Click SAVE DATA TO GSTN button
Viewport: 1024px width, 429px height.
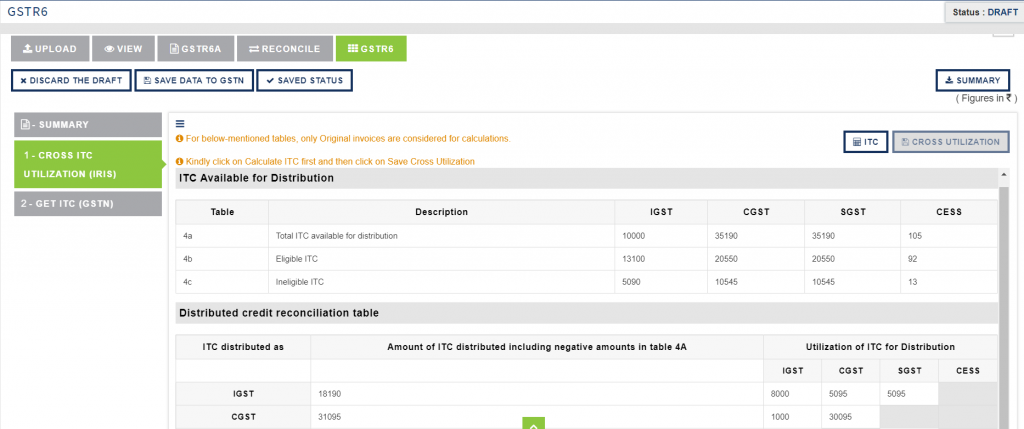pyautogui.click(x=194, y=80)
